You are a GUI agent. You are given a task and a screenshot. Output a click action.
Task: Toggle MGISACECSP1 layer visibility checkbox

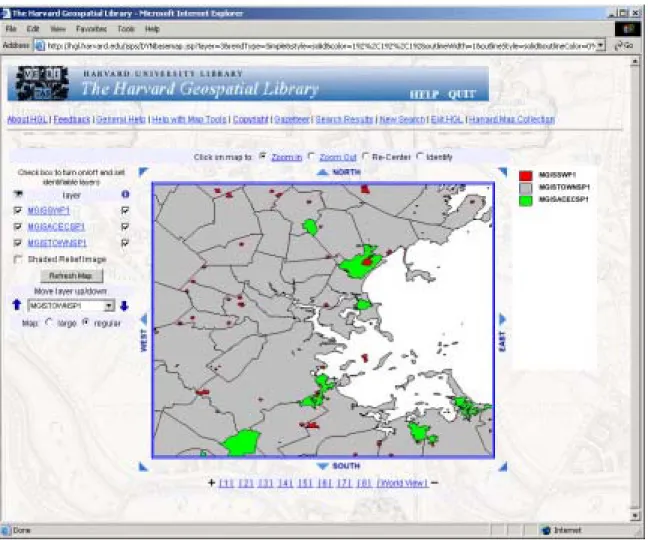coord(18,227)
